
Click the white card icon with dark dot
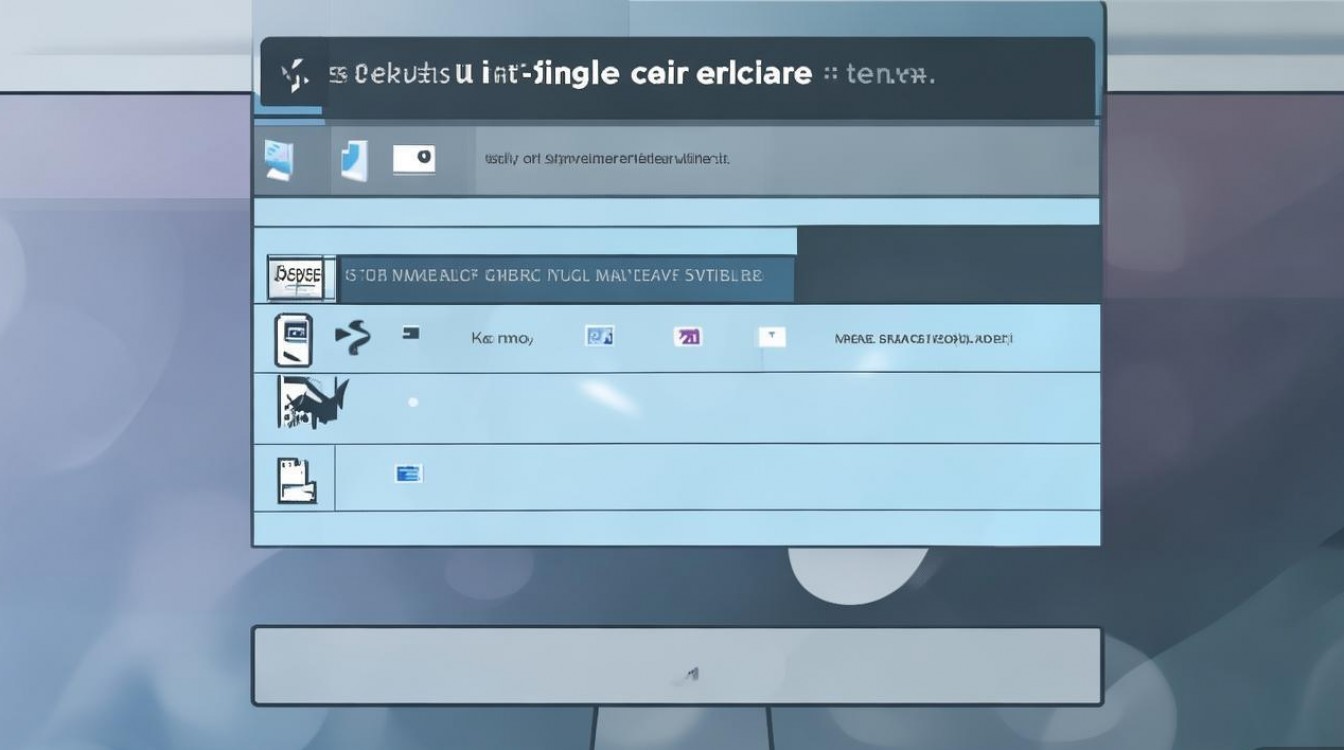tap(414, 159)
